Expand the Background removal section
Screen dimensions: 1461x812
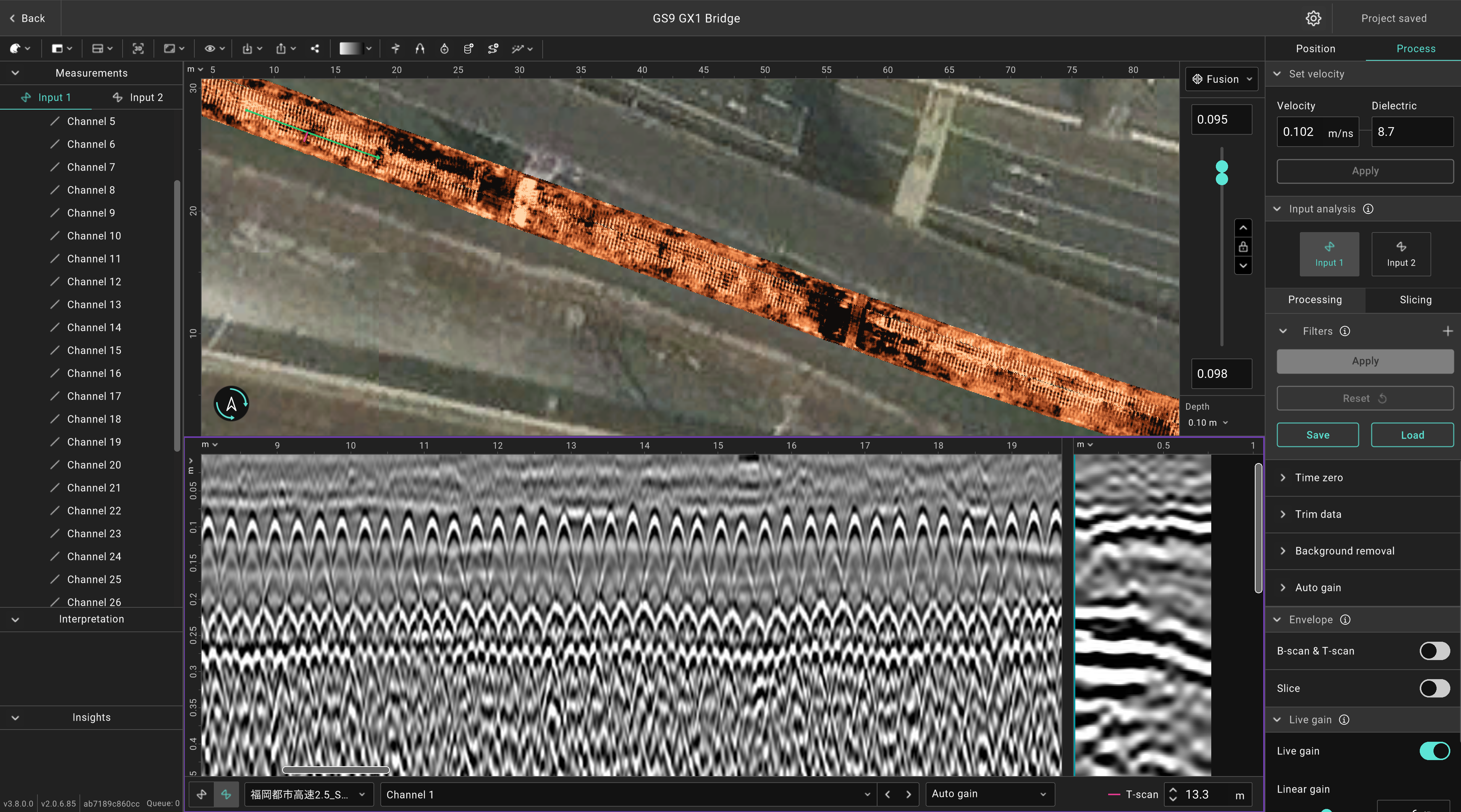tap(1344, 551)
